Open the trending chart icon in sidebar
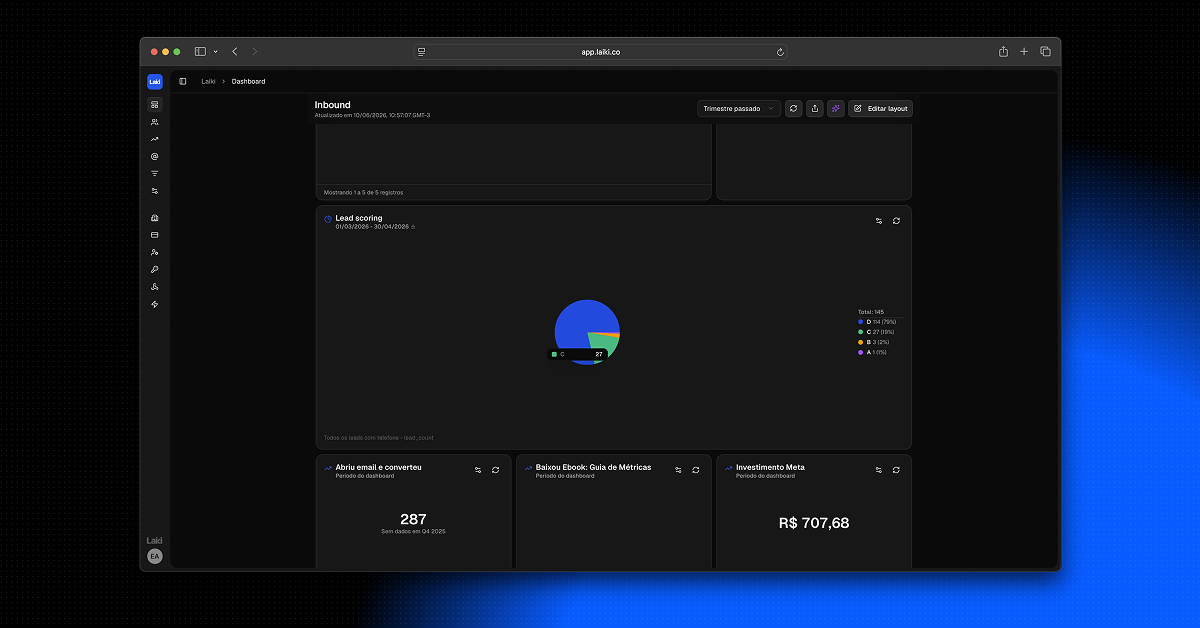 point(154,139)
